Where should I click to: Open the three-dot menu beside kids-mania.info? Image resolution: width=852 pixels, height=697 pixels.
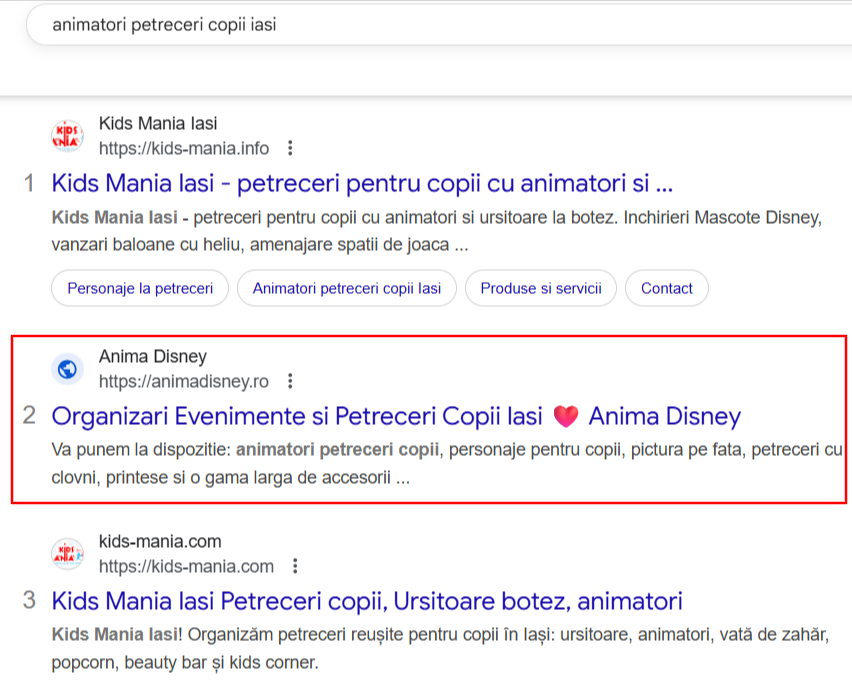[x=290, y=148]
